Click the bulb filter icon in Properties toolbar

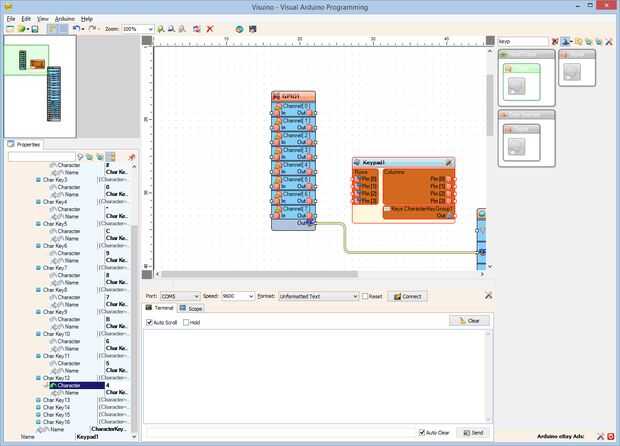(x=80, y=157)
